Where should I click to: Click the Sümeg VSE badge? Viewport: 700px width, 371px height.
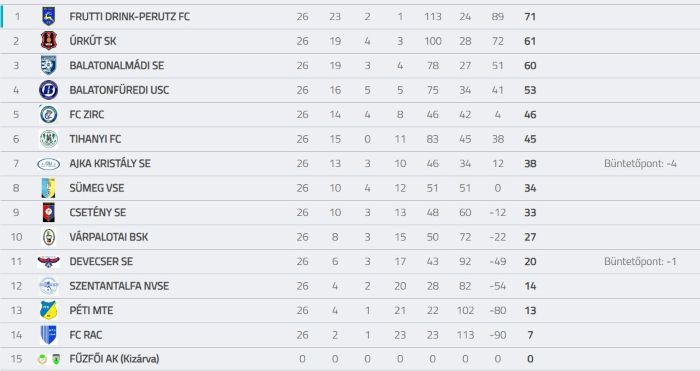[x=48, y=188]
